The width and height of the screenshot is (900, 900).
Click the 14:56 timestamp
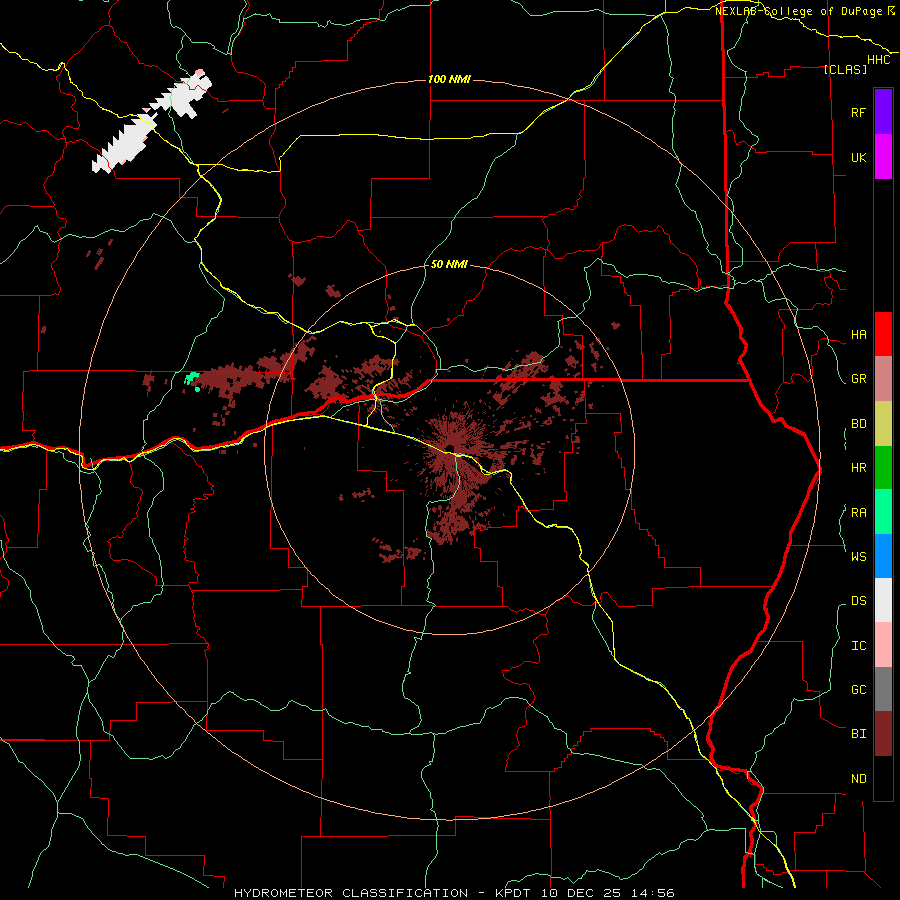[x=652, y=893]
